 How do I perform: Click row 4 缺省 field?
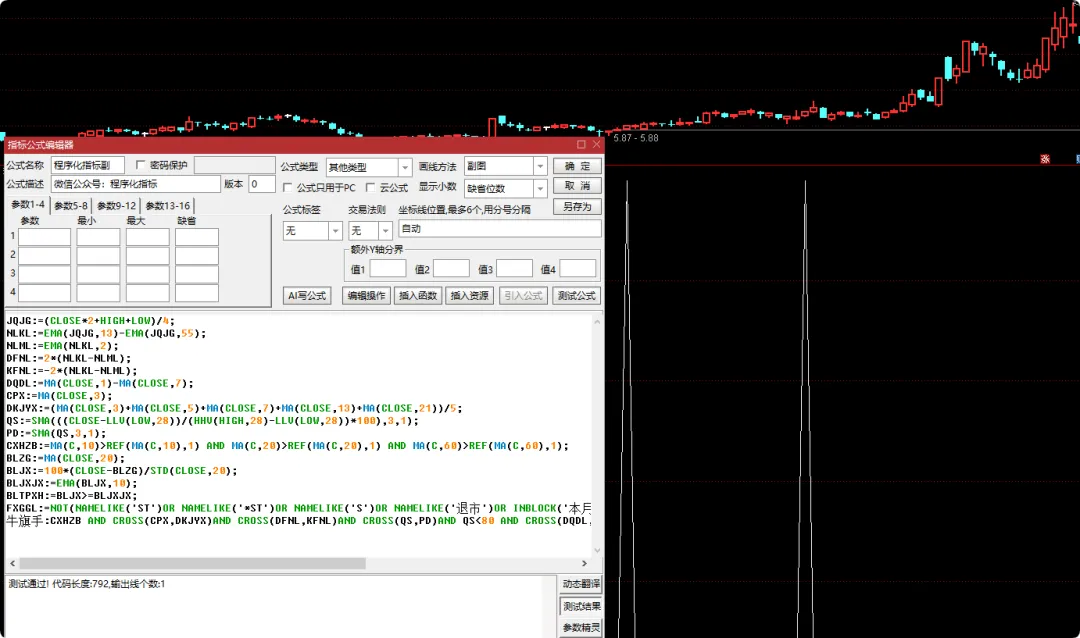pos(197,293)
